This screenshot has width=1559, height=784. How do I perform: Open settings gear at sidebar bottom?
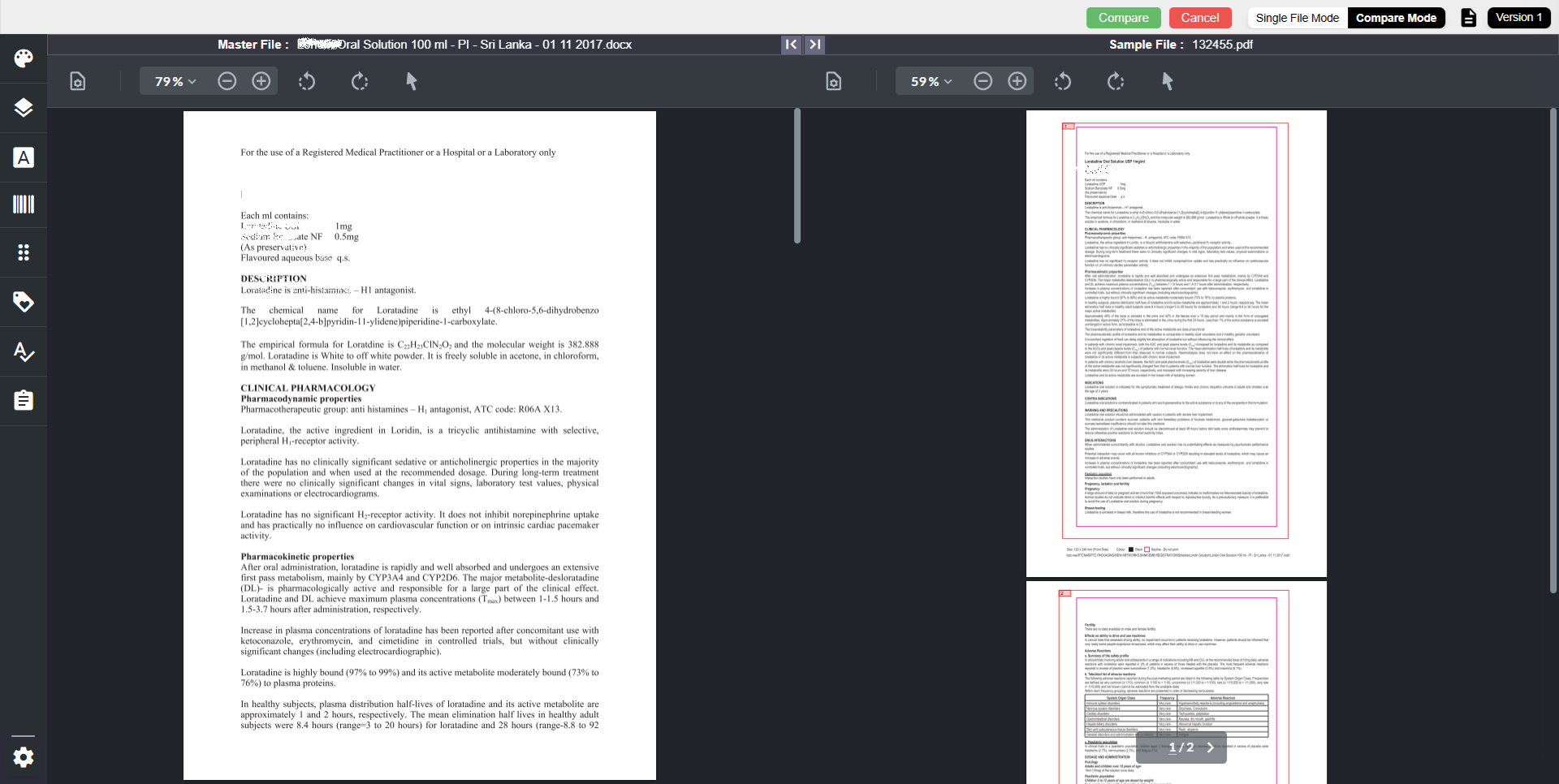pyautogui.click(x=24, y=757)
